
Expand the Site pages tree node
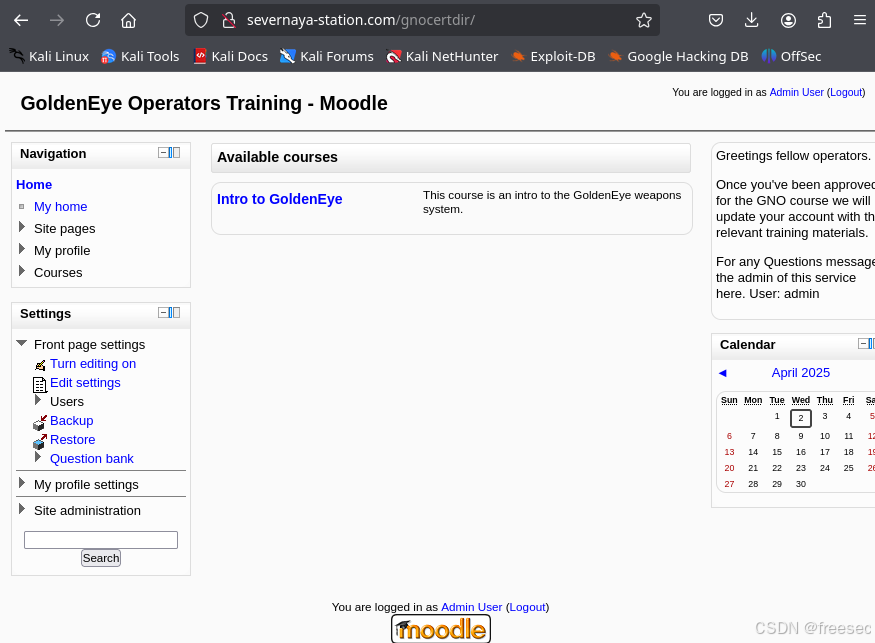(x=22, y=227)
